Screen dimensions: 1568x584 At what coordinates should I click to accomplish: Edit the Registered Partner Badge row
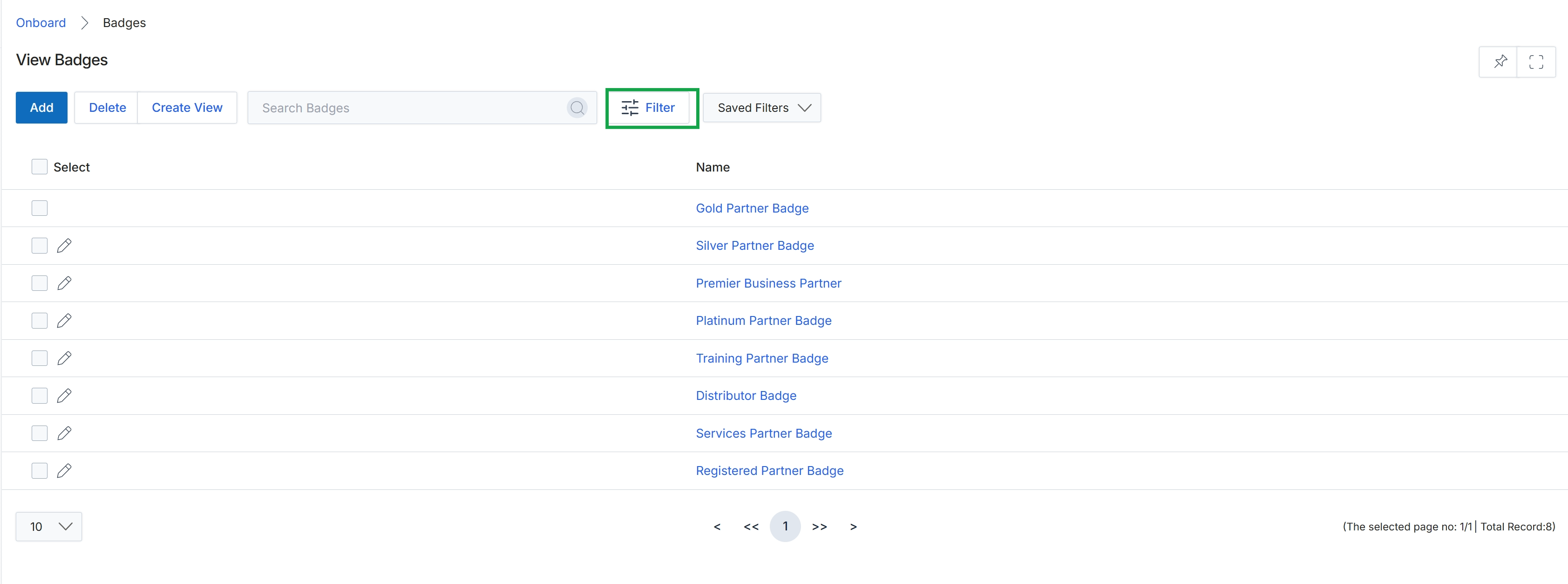point(64,471)
